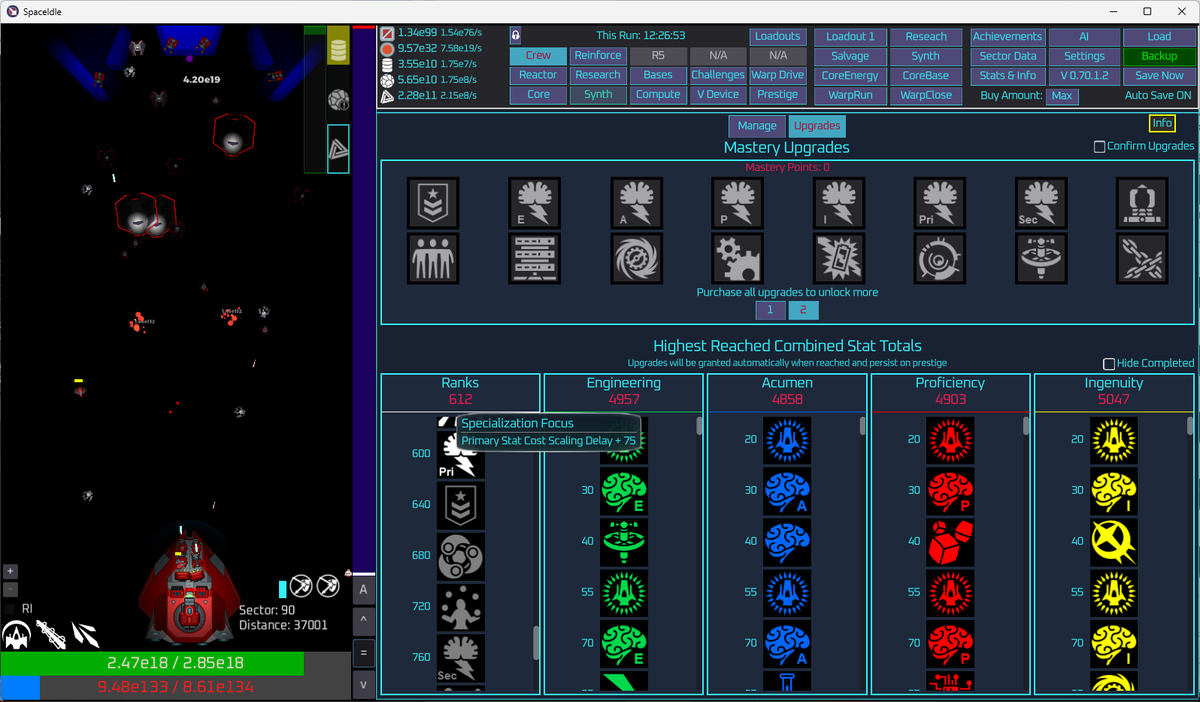
Task: Select the sparking battery mastery upgrade
Action: (838, 258)
